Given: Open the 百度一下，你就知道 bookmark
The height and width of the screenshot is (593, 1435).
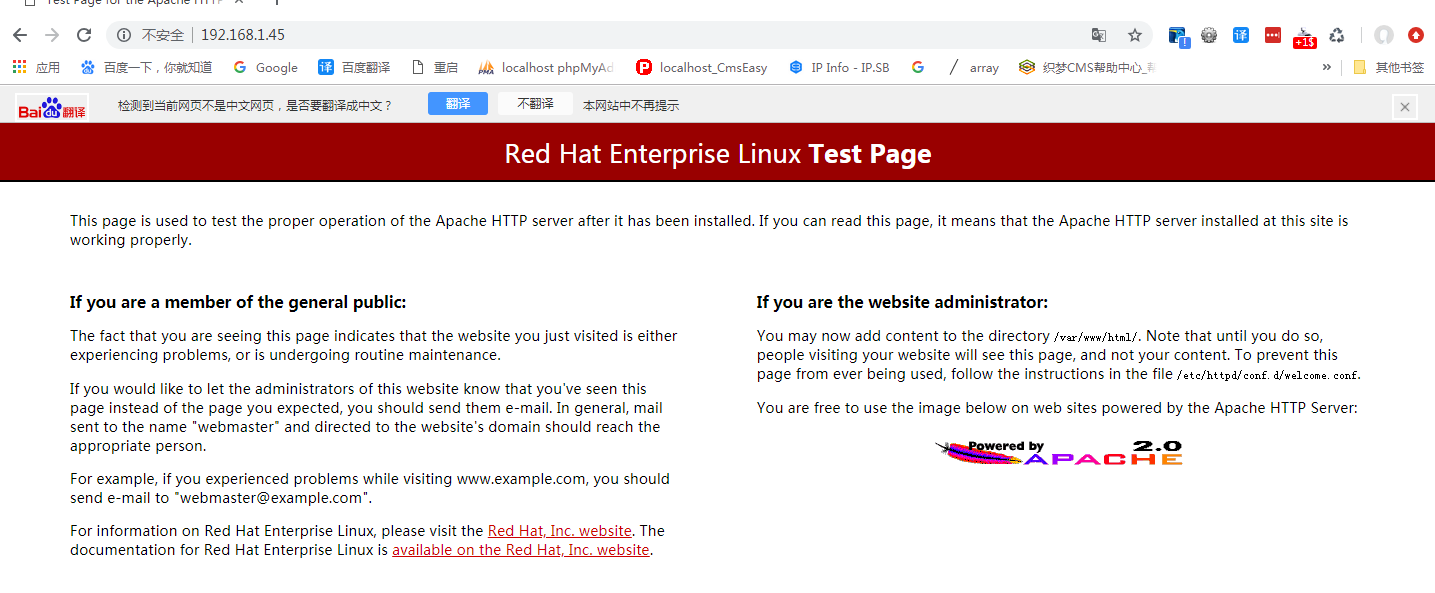Looking at the screenshot, I should [x=146, y=68].
